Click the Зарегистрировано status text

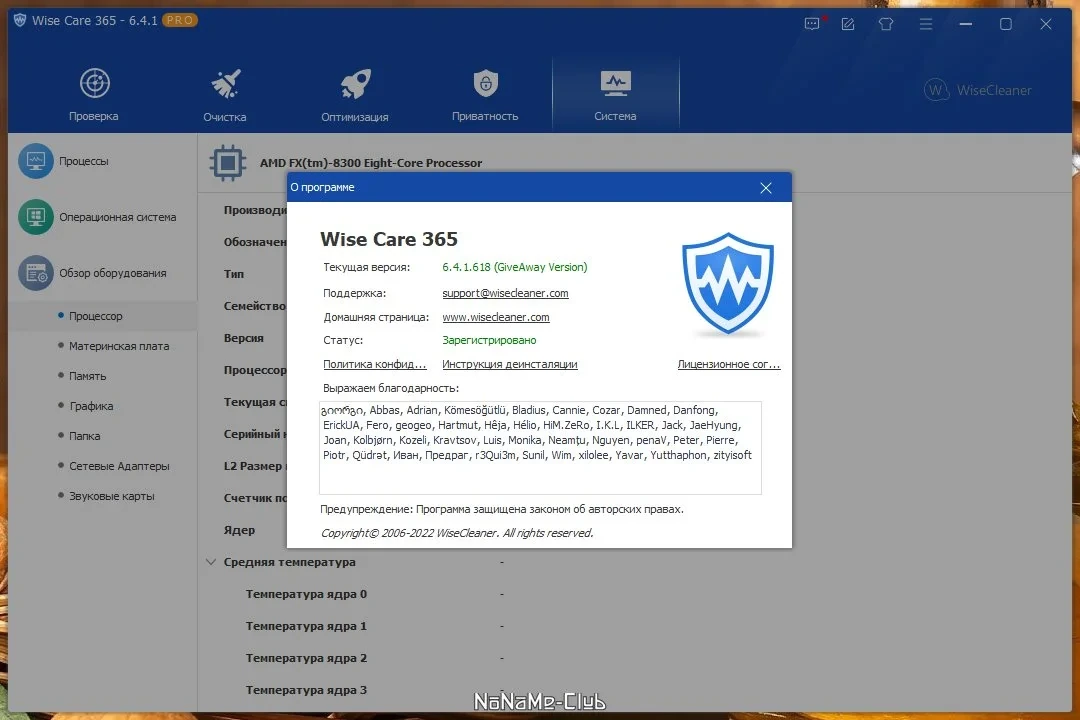click(489, 340)
